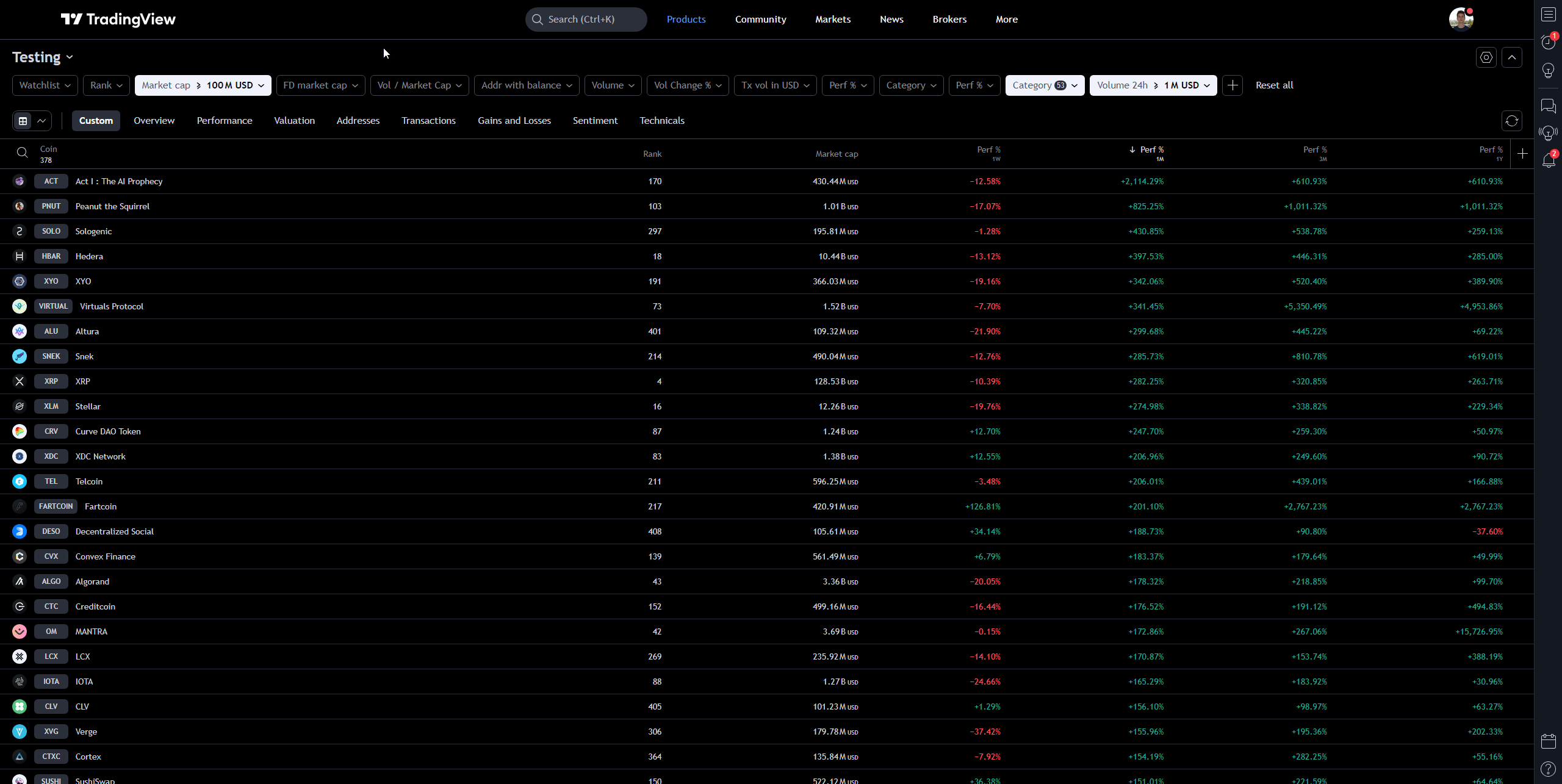Open the Sologenic coin link
This screenshot has width=1562, height=784.
tap(93, 231)
